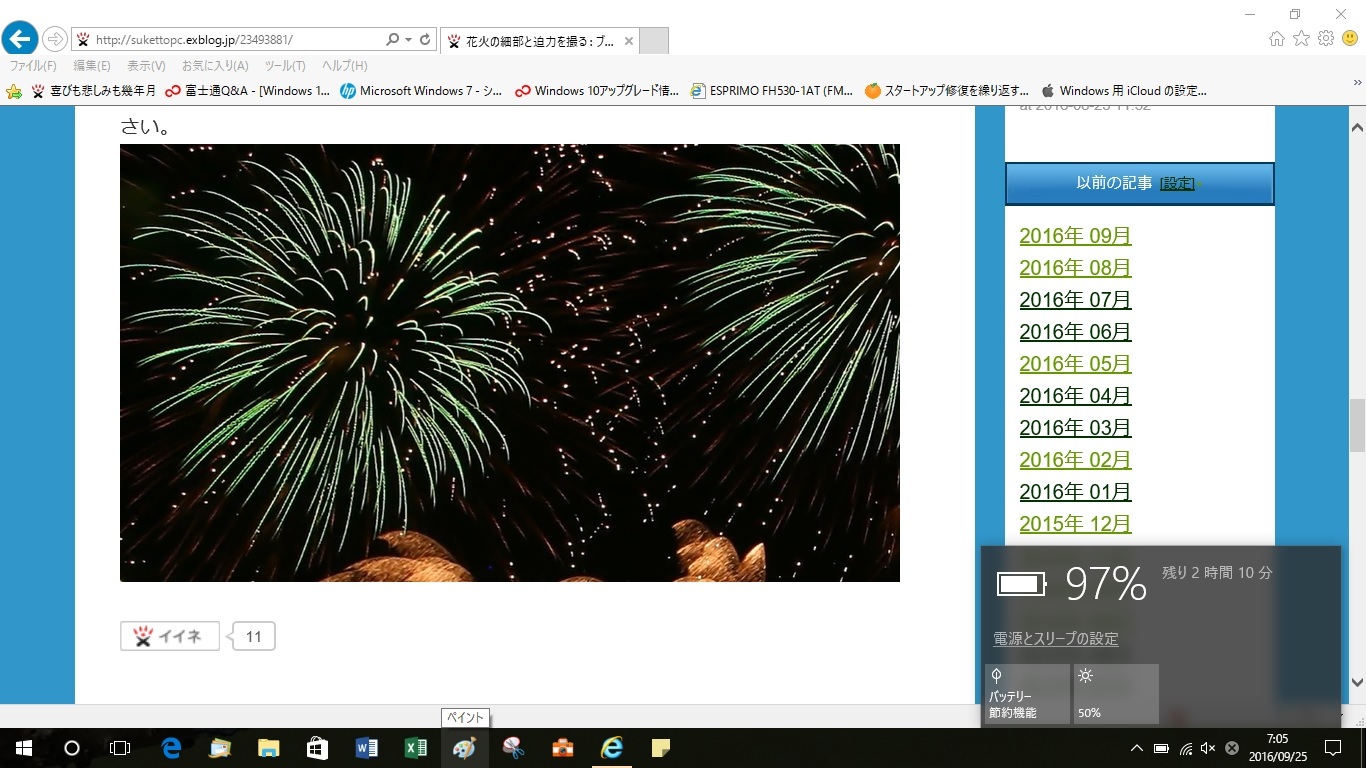This screenshot has width=1366, height=768.
Task: Launch Excel from taskbar
Action: [416, 748]
